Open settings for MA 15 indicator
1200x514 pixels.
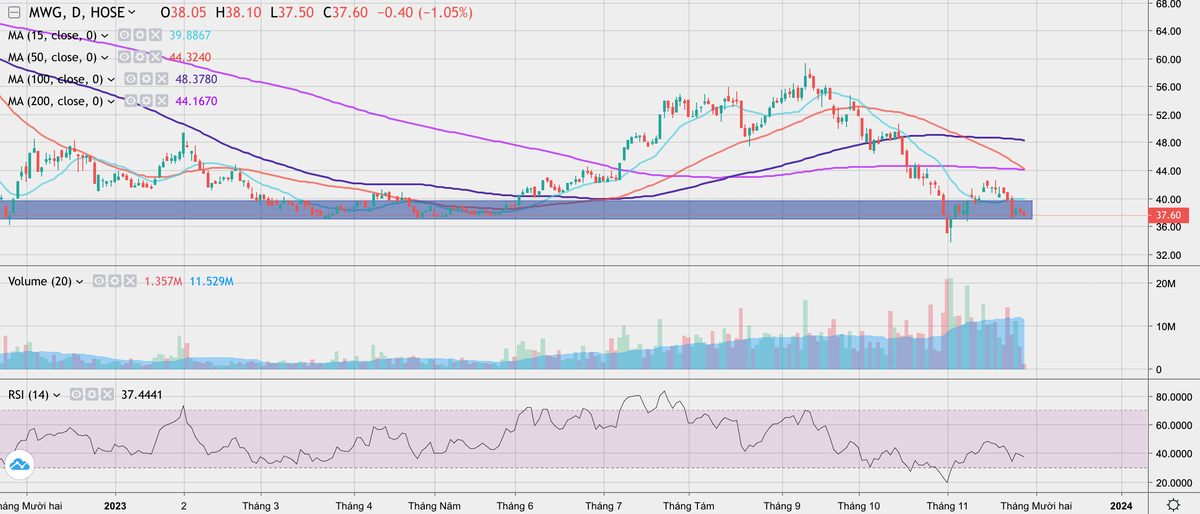click(141, 35)
